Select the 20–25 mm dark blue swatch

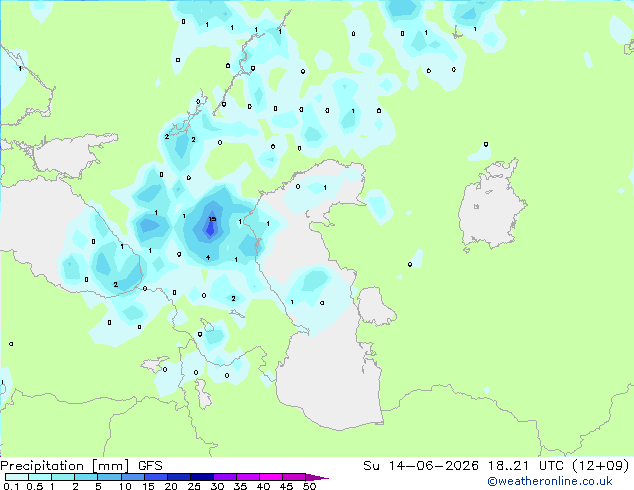pos(178,477)
